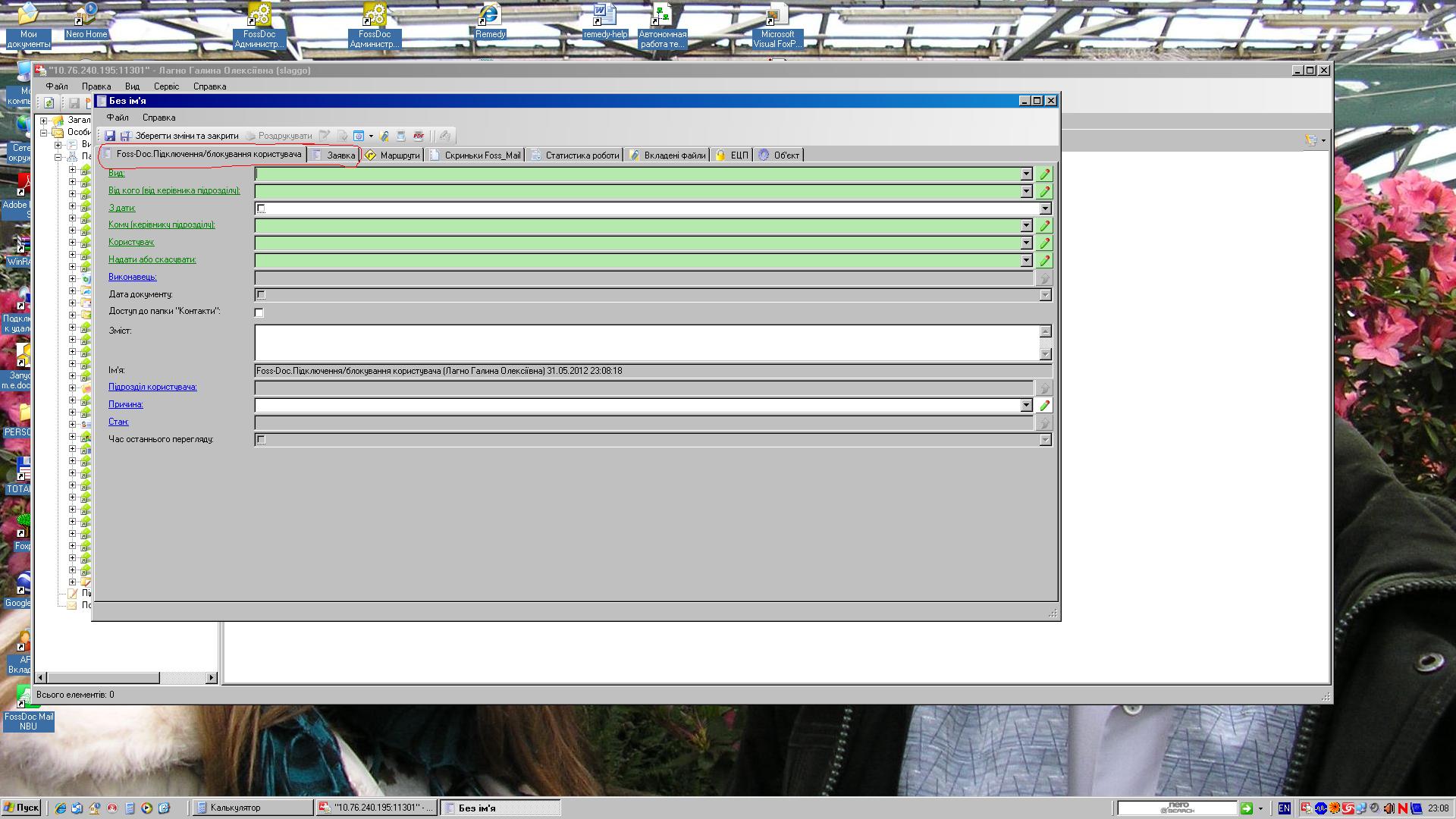
Task: Expand the Надати або скасувати dropdown
Action: [1026, 260]
